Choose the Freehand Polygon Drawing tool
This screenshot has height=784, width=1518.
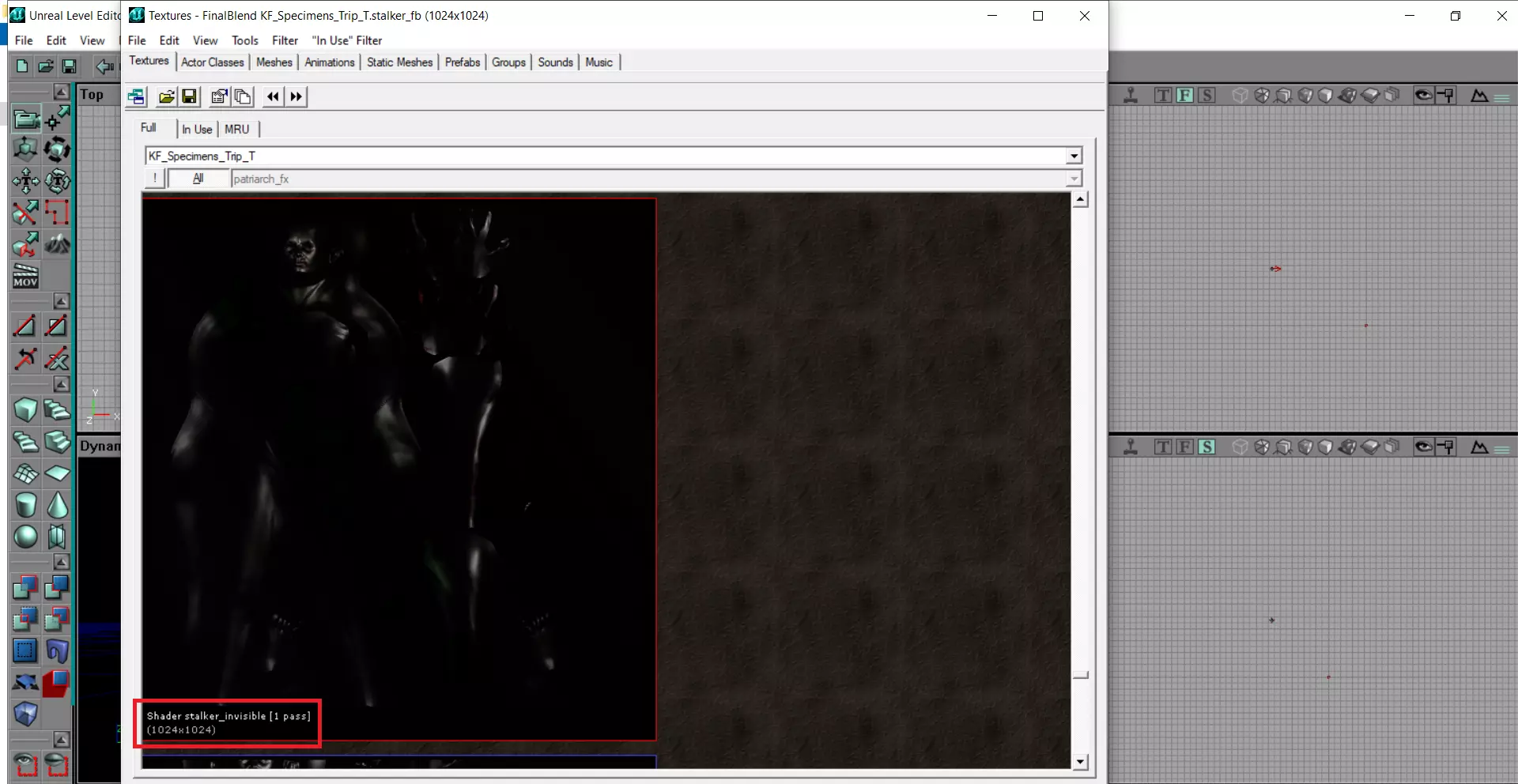pyautogui.click(x=57, y=213)
